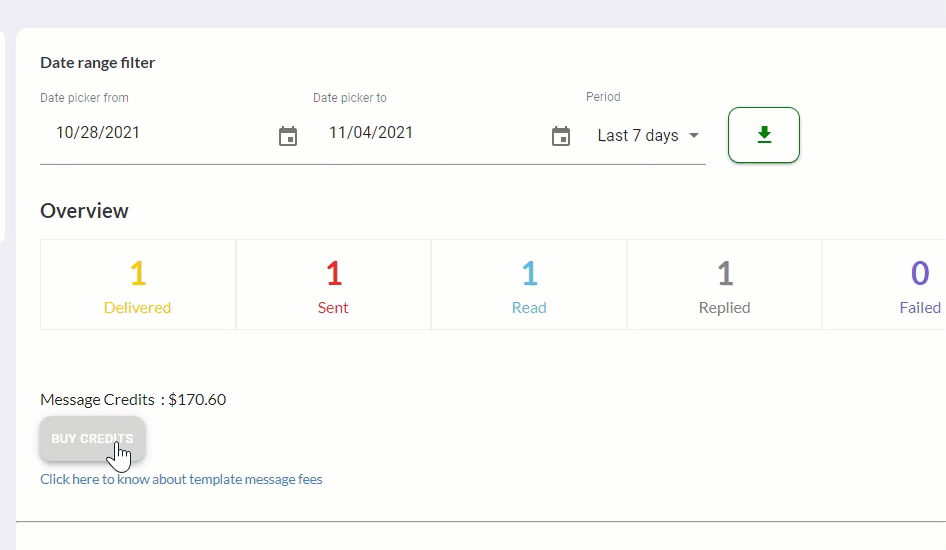Click the Message Credits : $170.60 text
Screen dimensions: 946x550
click(x=133, y=400)
